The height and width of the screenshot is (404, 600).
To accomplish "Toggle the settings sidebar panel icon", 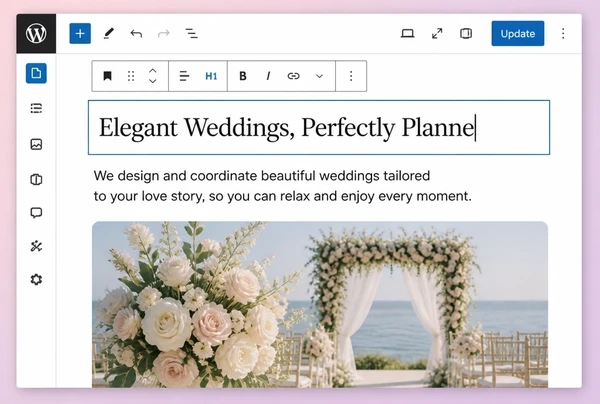I will 466,34.
